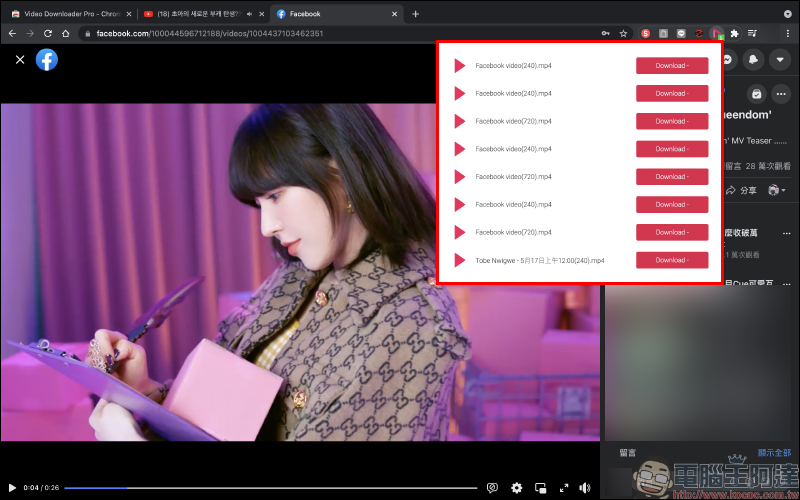Screen dimensions: 800x500
Task: Bookmark this page with the star
Action: coord(623,33)
